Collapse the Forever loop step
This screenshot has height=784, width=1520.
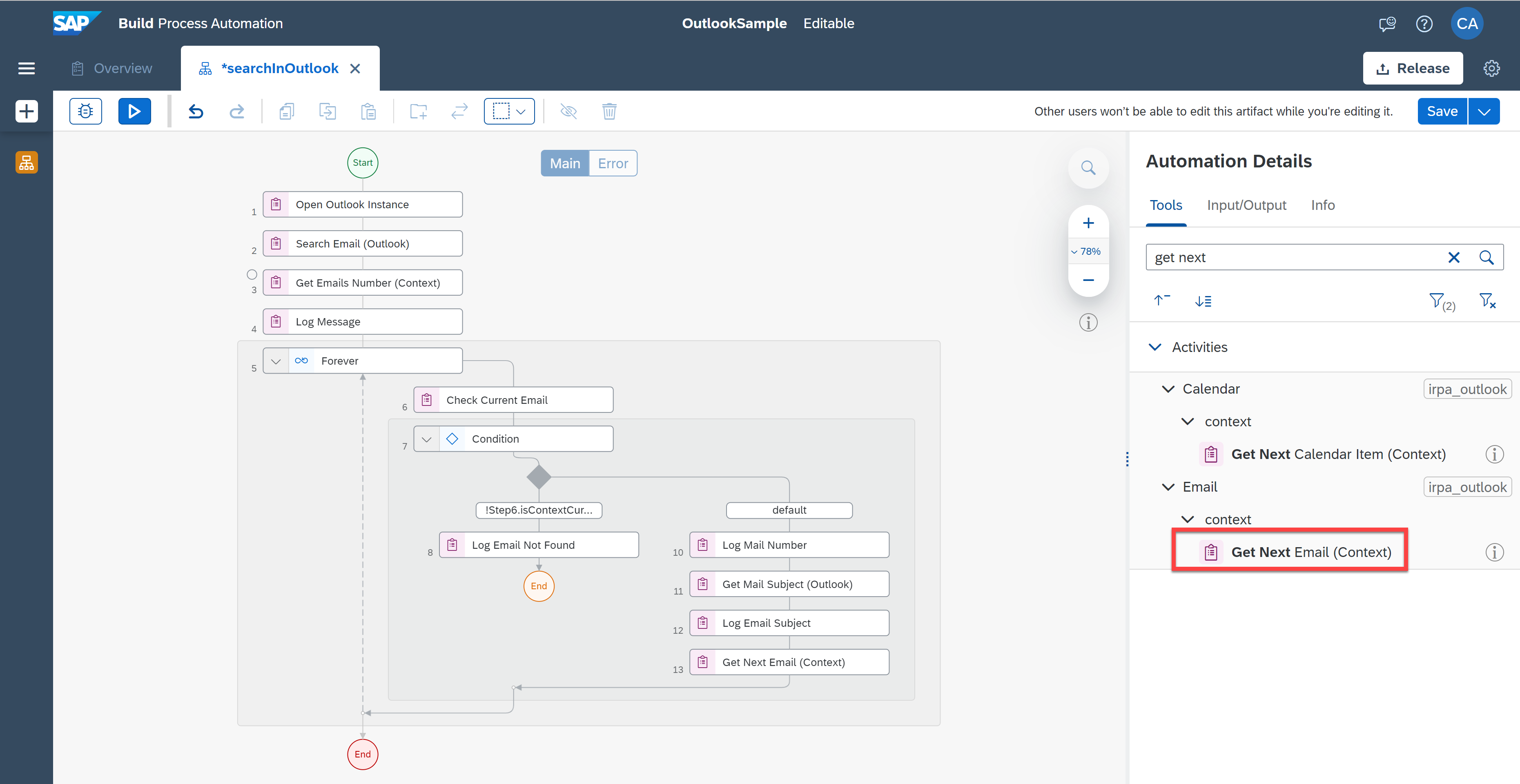click(x=276, y=361)
